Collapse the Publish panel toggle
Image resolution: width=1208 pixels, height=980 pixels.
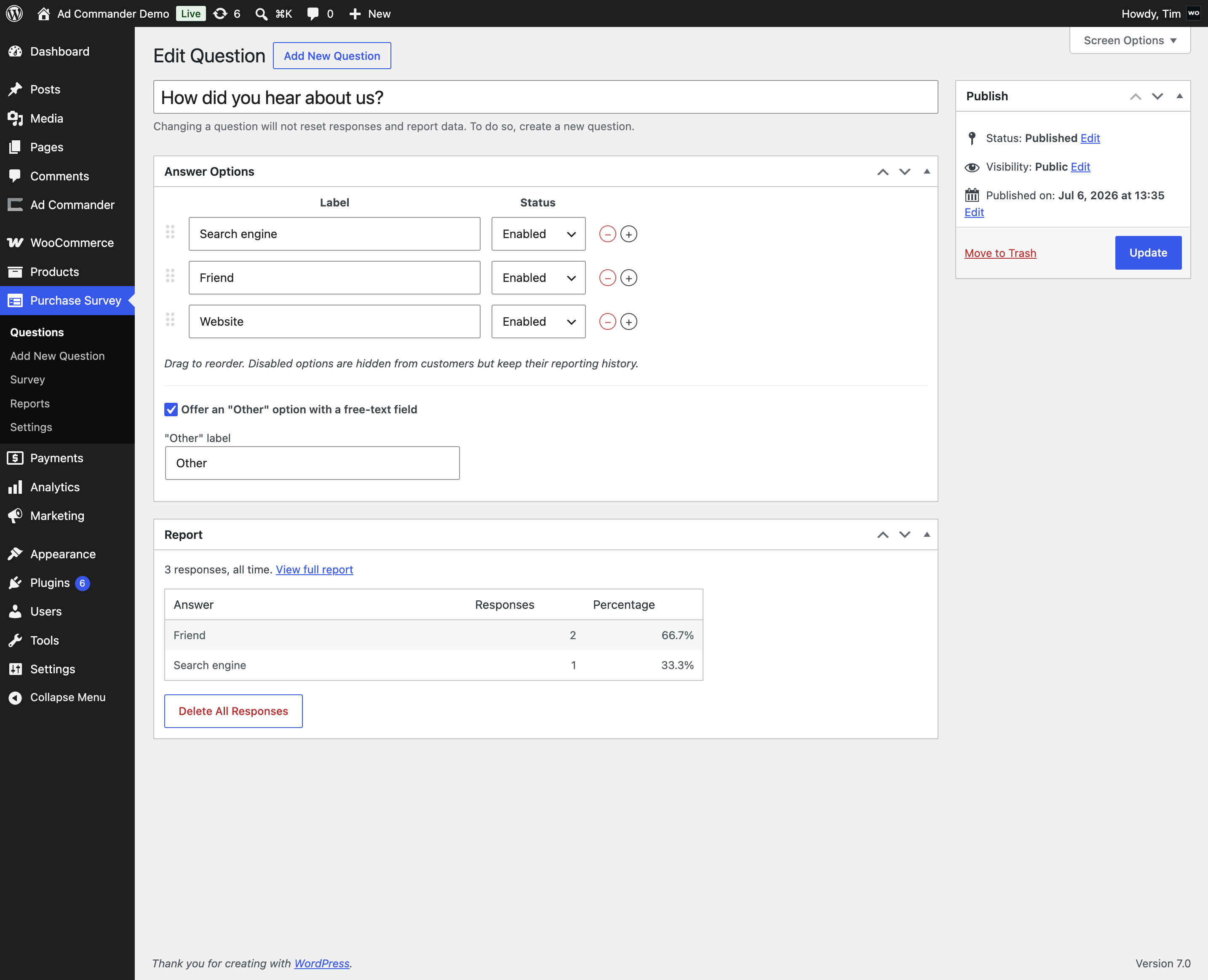1179,96
